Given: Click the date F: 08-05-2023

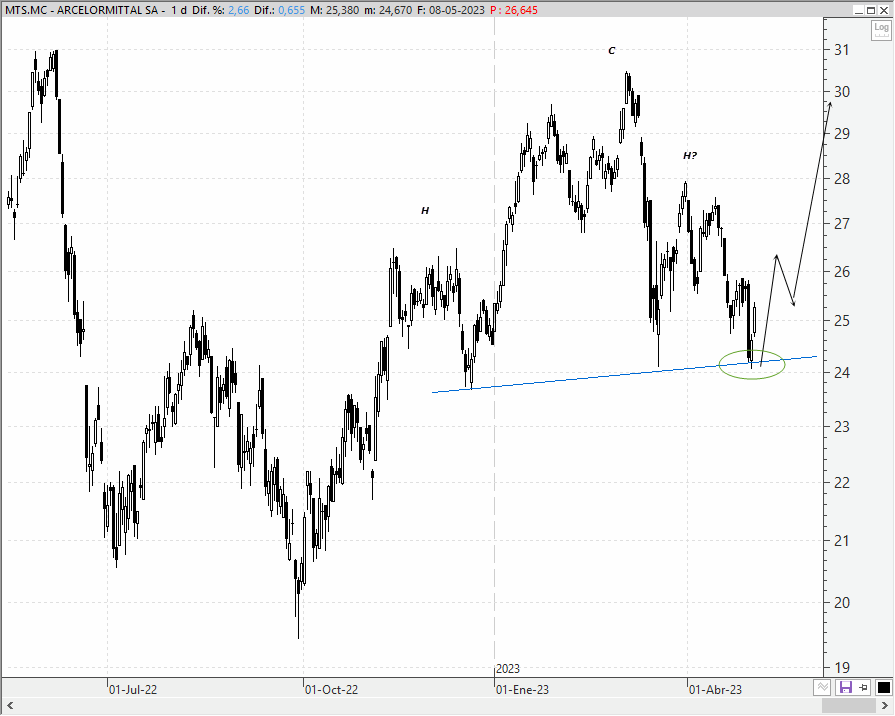Looking at the screenshot, I should (450, 10).
